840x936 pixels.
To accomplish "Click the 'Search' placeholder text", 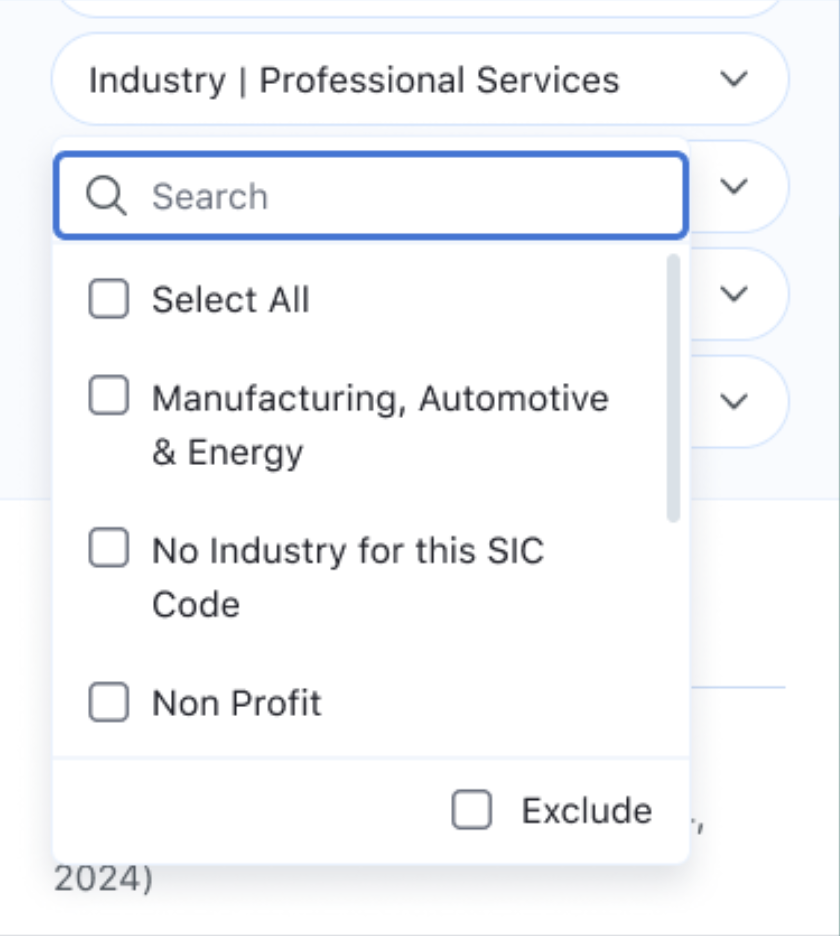I will tap(210, 197).
